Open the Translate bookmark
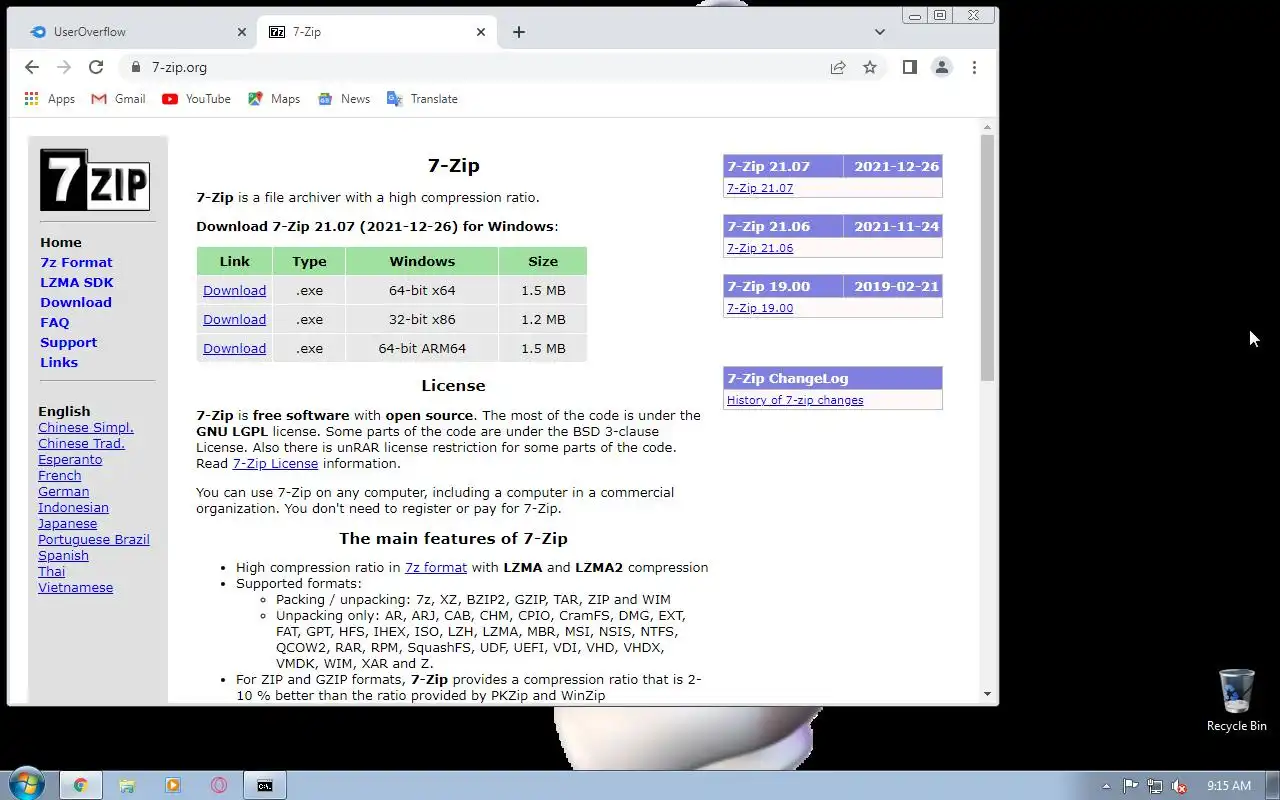 tap(422, 99)
